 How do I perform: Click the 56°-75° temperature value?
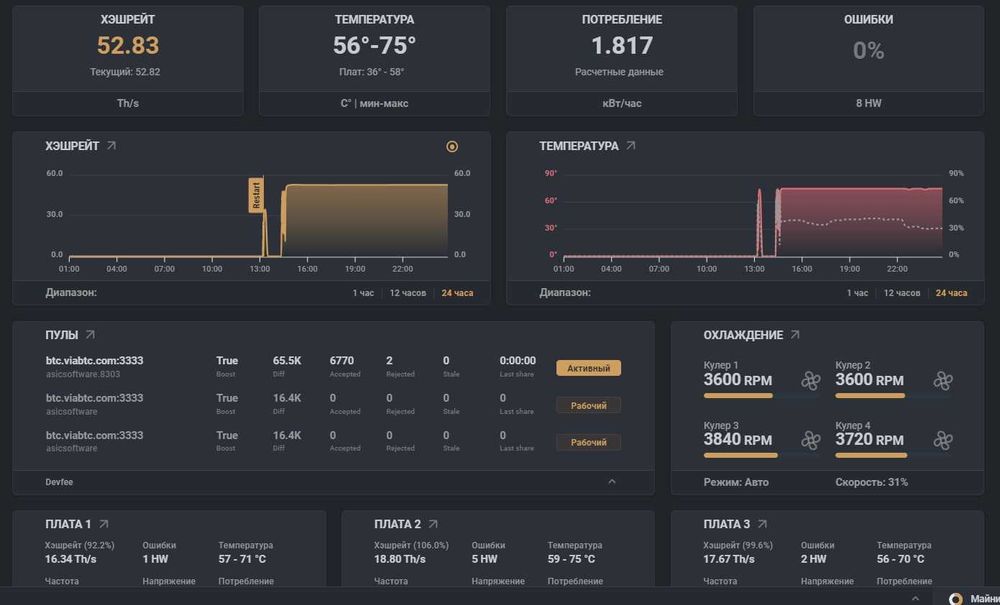(374, 45)
